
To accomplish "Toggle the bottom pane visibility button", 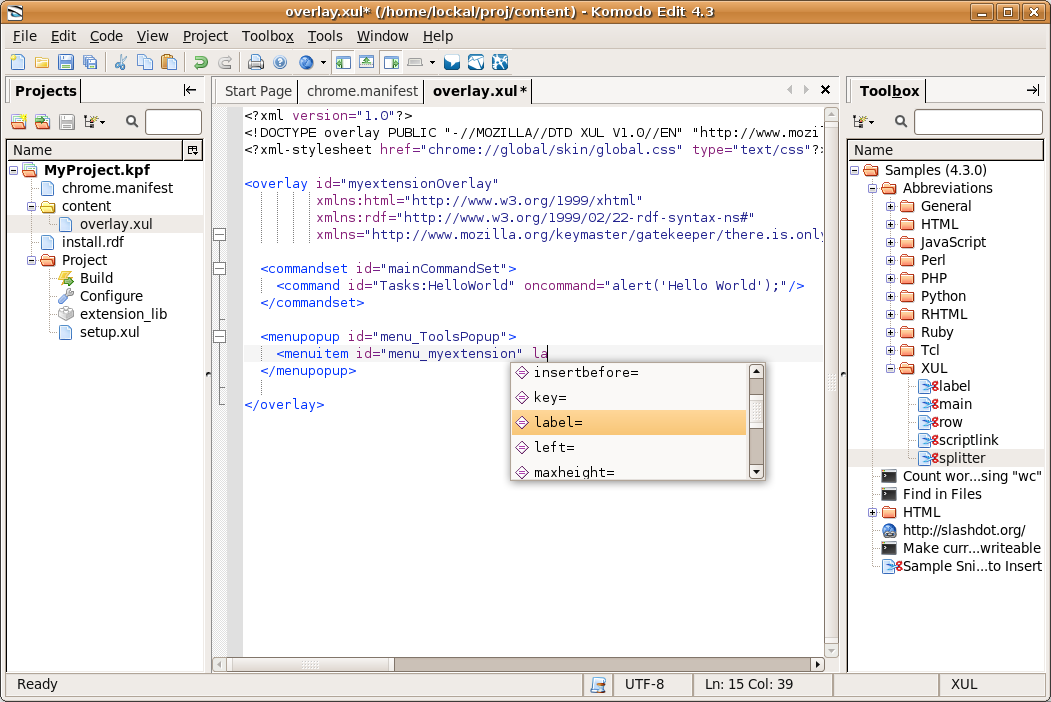I will (x=367, y=62).
